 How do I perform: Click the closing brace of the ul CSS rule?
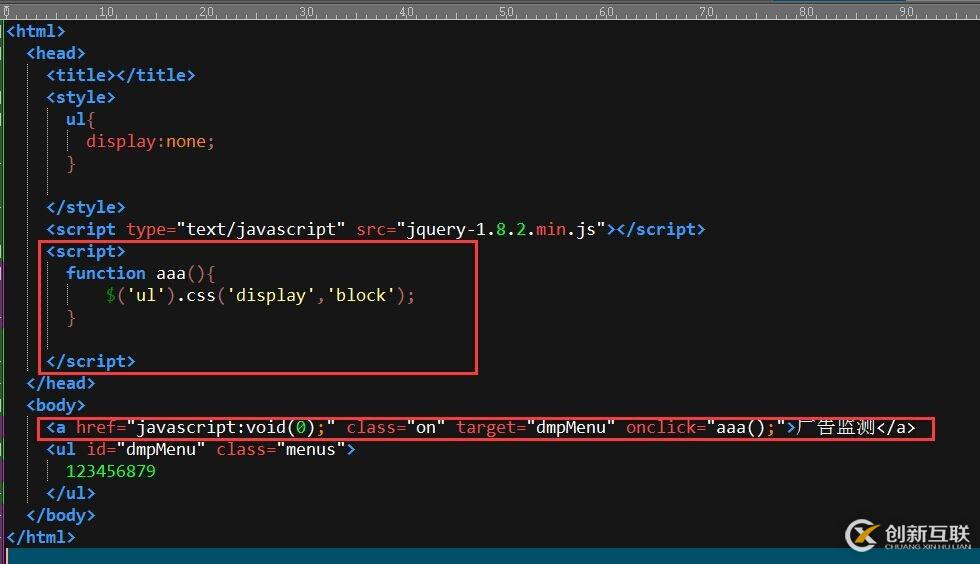point(71,163)
